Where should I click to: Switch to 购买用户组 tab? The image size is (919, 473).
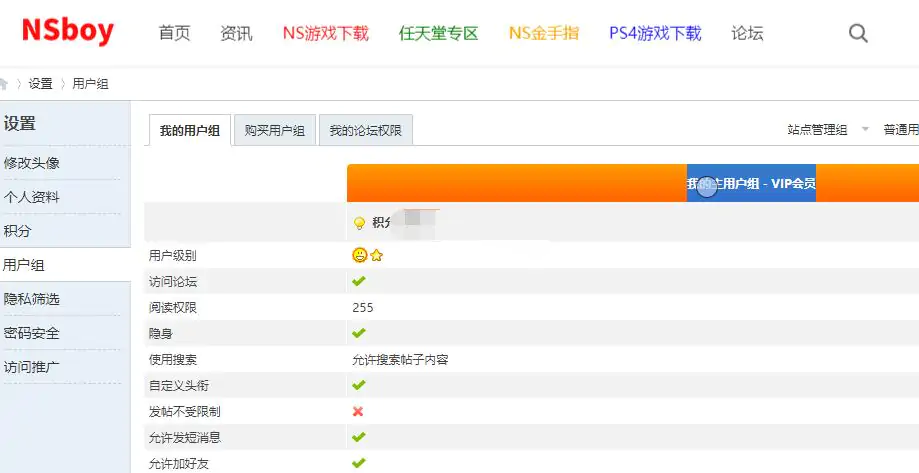[275, 130]
